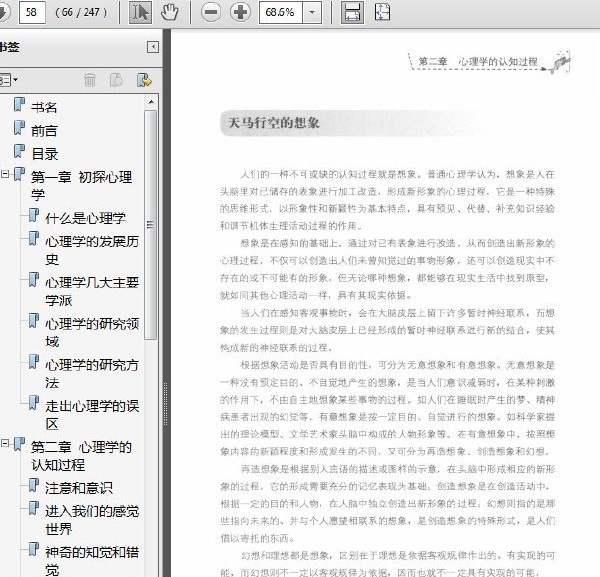Expand current bookmark icon with yellow arrow

144,80
